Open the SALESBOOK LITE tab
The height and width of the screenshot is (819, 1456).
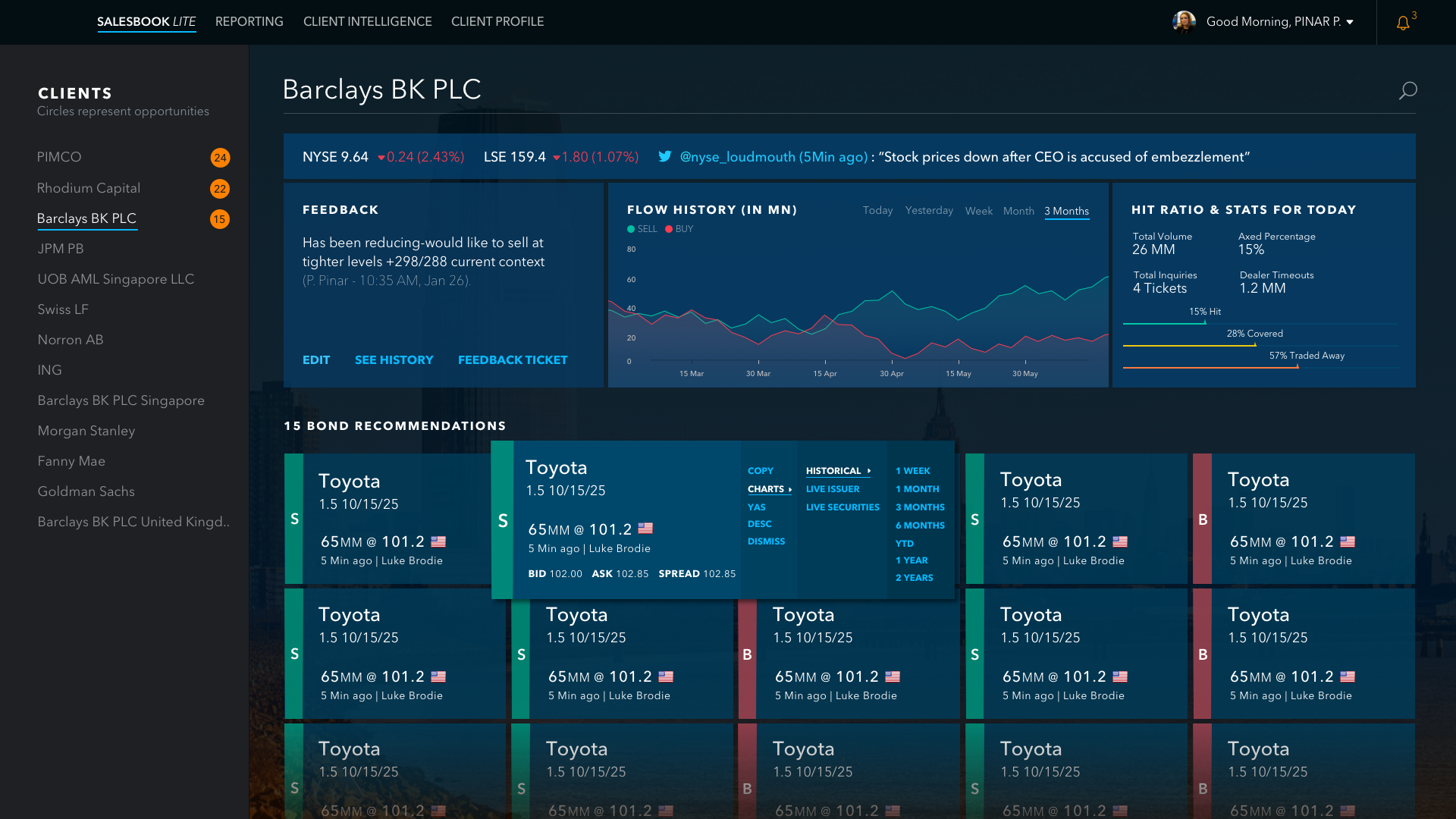(x=146, y=21)
